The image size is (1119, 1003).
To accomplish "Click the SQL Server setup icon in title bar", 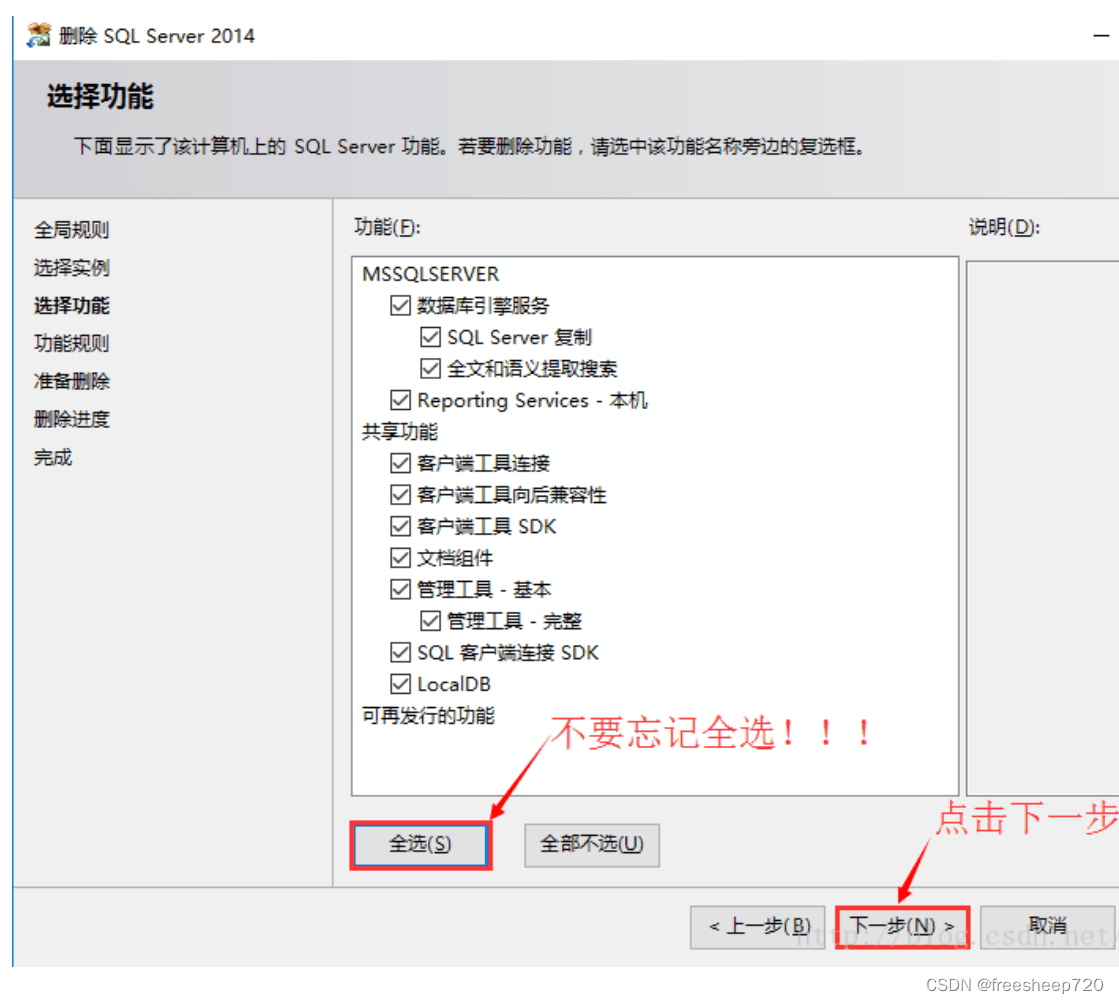I will coord(39,35).
